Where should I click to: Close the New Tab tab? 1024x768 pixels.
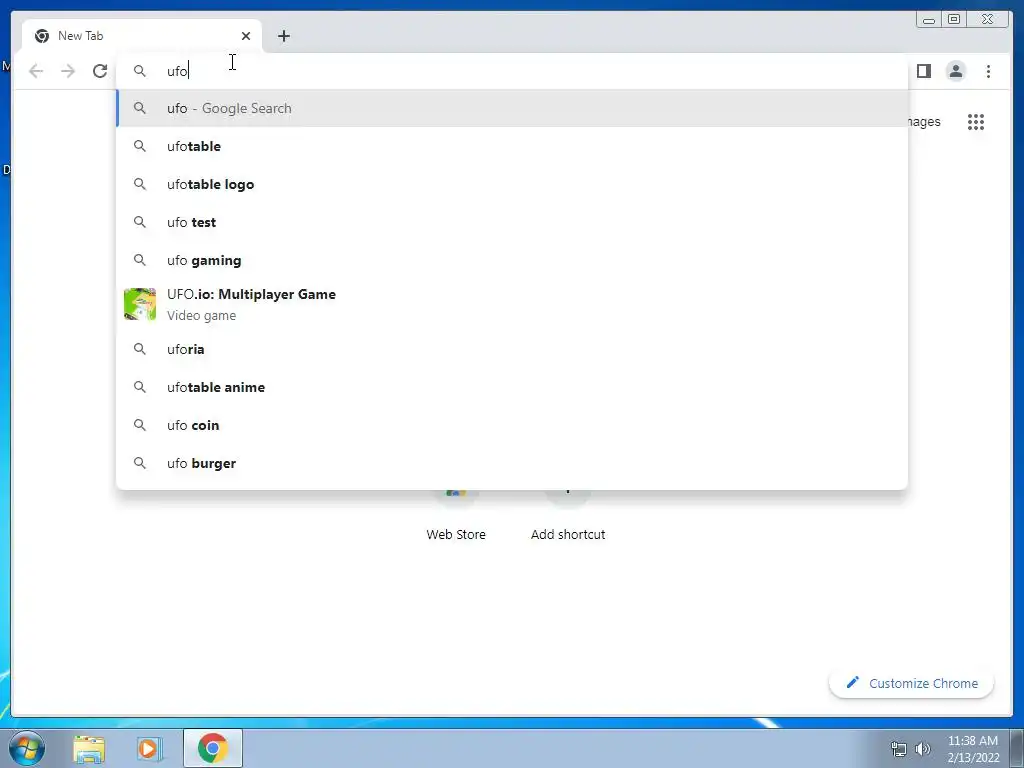click(246, 36)
